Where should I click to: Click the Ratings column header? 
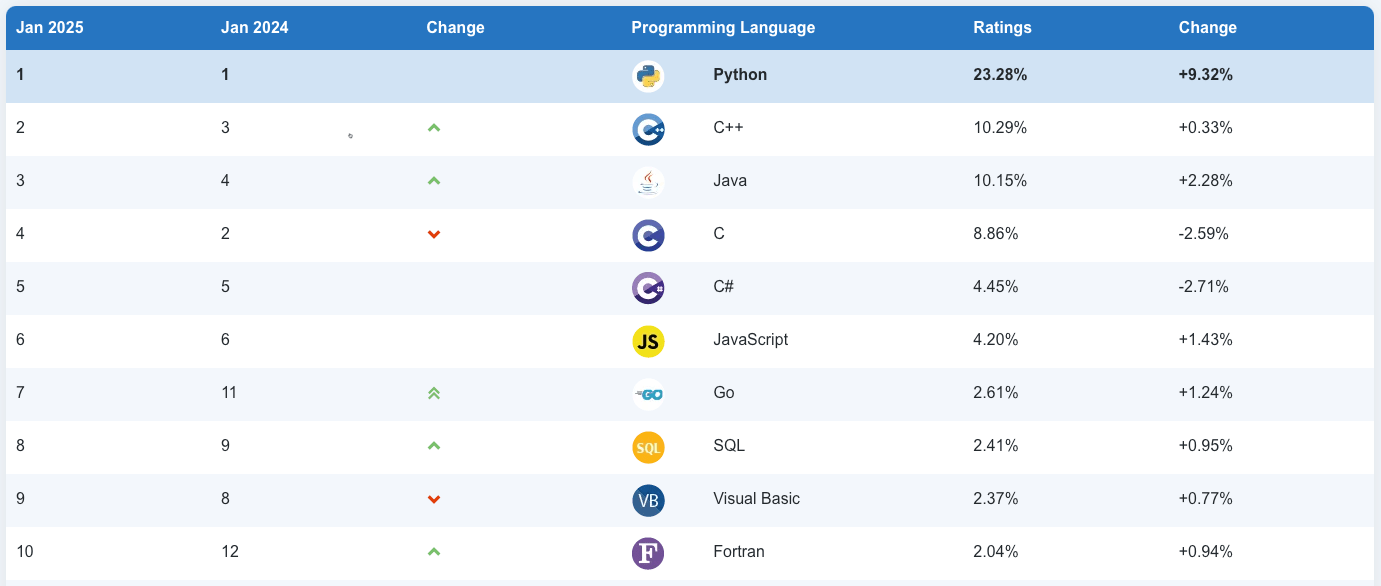pyautogui.click(x=1002, y=28)
